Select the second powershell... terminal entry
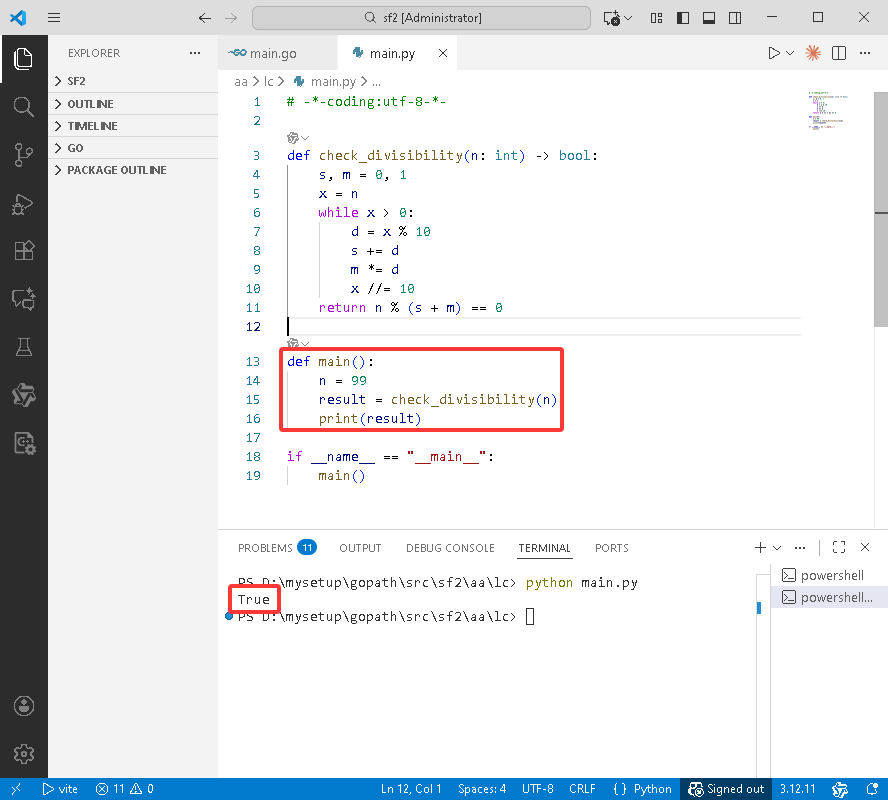Image resolution: width=888 pixels, height=800 pixels. (829, 597)
